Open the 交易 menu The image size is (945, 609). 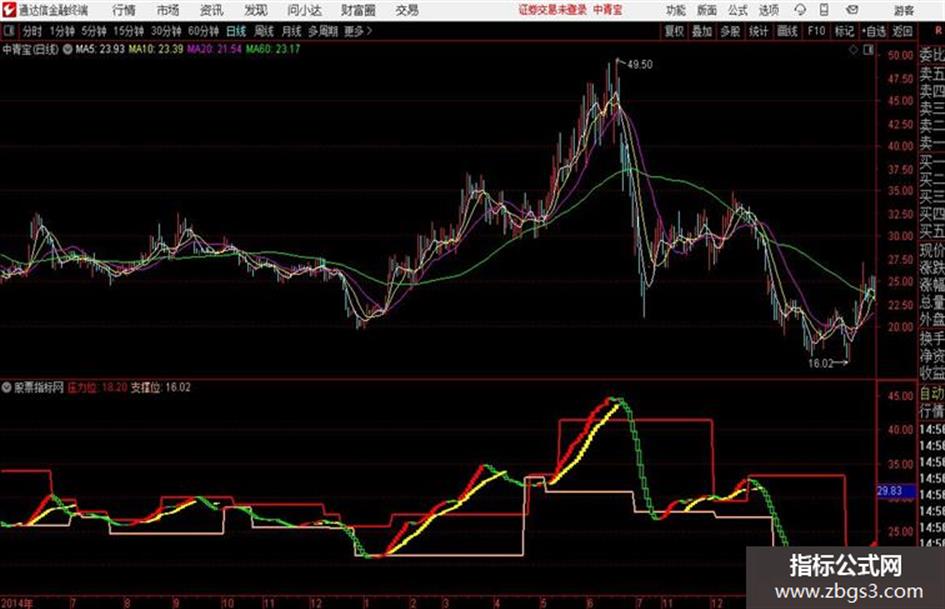tap(407, 10)
